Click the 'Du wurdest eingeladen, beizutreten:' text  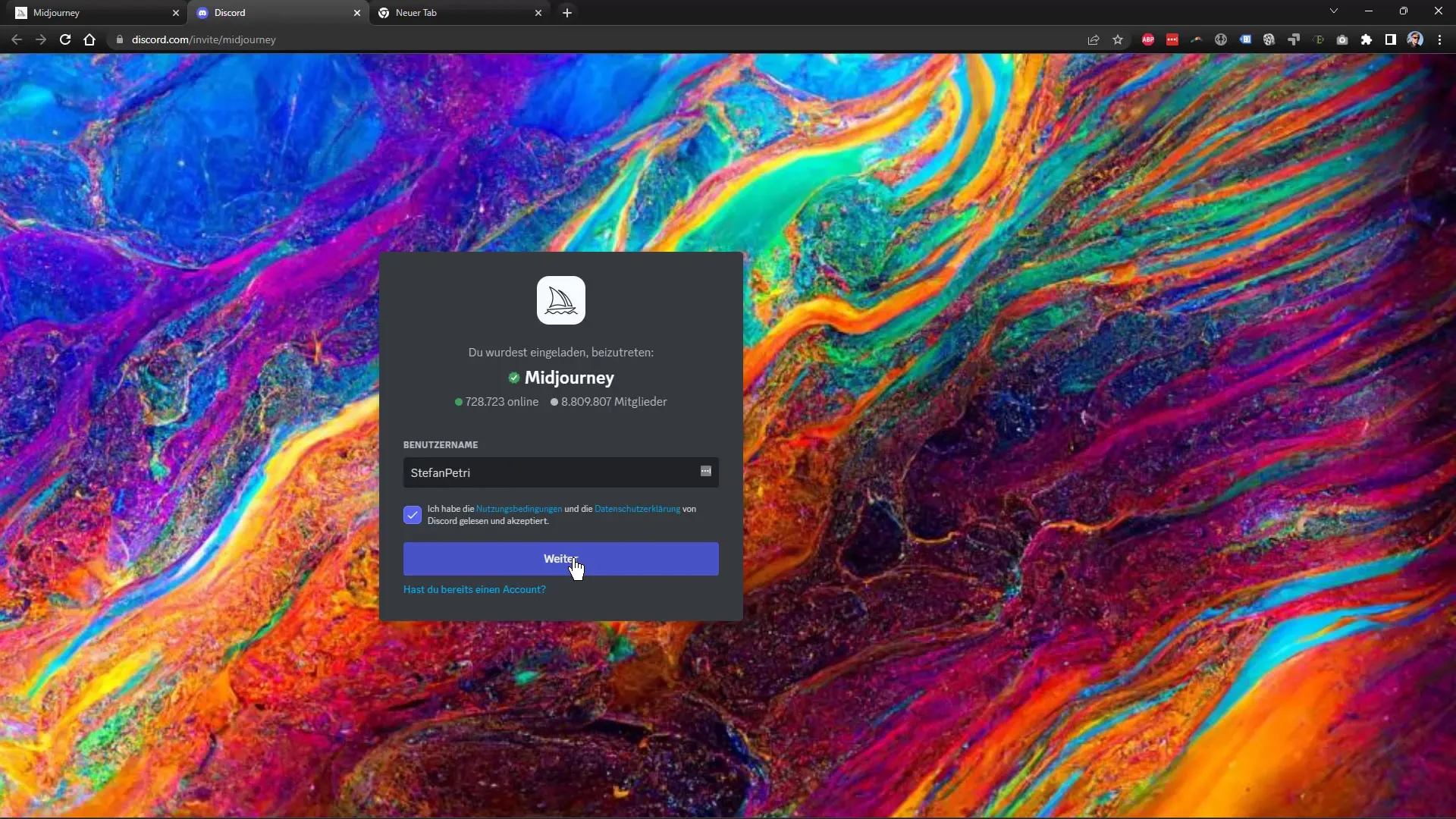561,353
